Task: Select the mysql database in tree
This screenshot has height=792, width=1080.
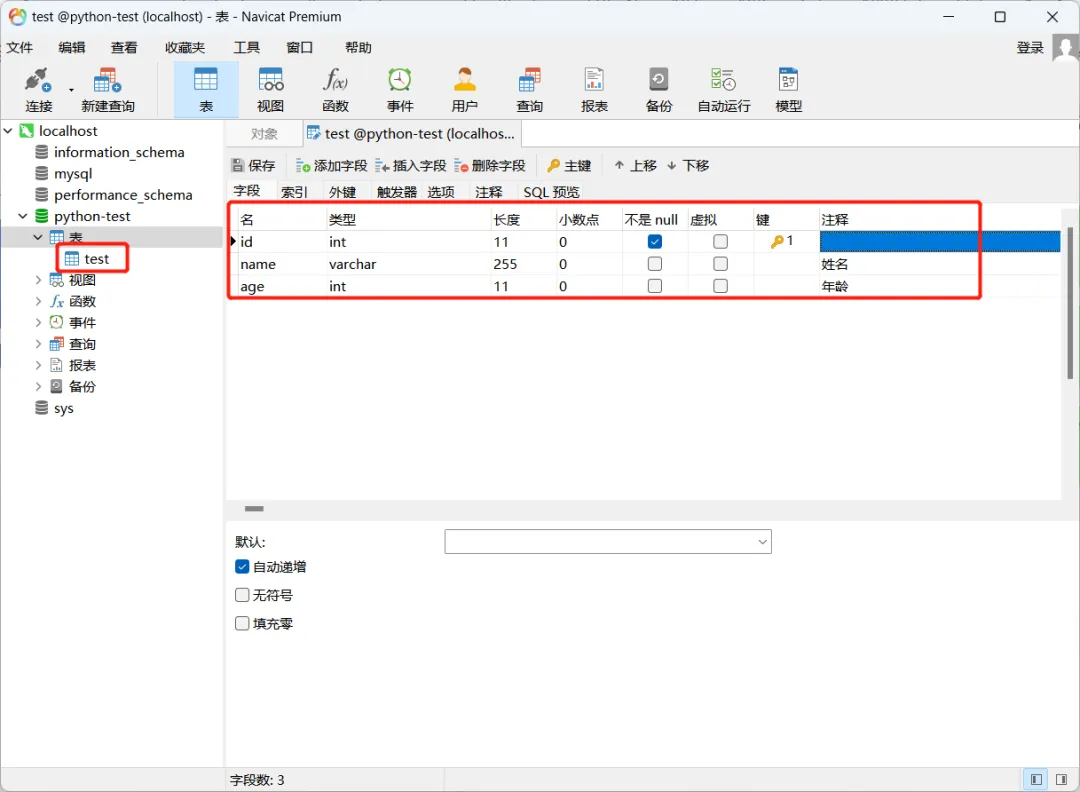Action: pyautogui.click(x=73, y=174)
